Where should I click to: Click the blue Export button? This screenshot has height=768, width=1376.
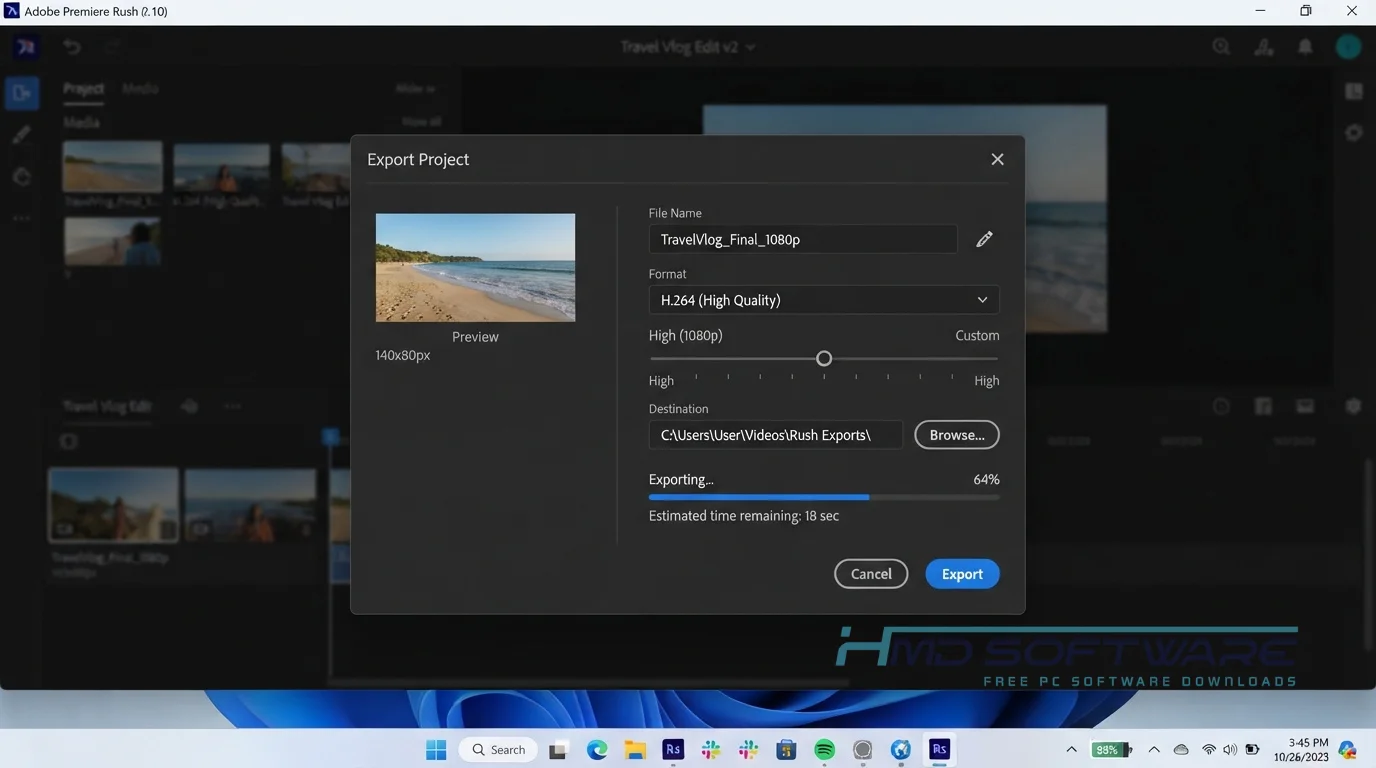962,574
